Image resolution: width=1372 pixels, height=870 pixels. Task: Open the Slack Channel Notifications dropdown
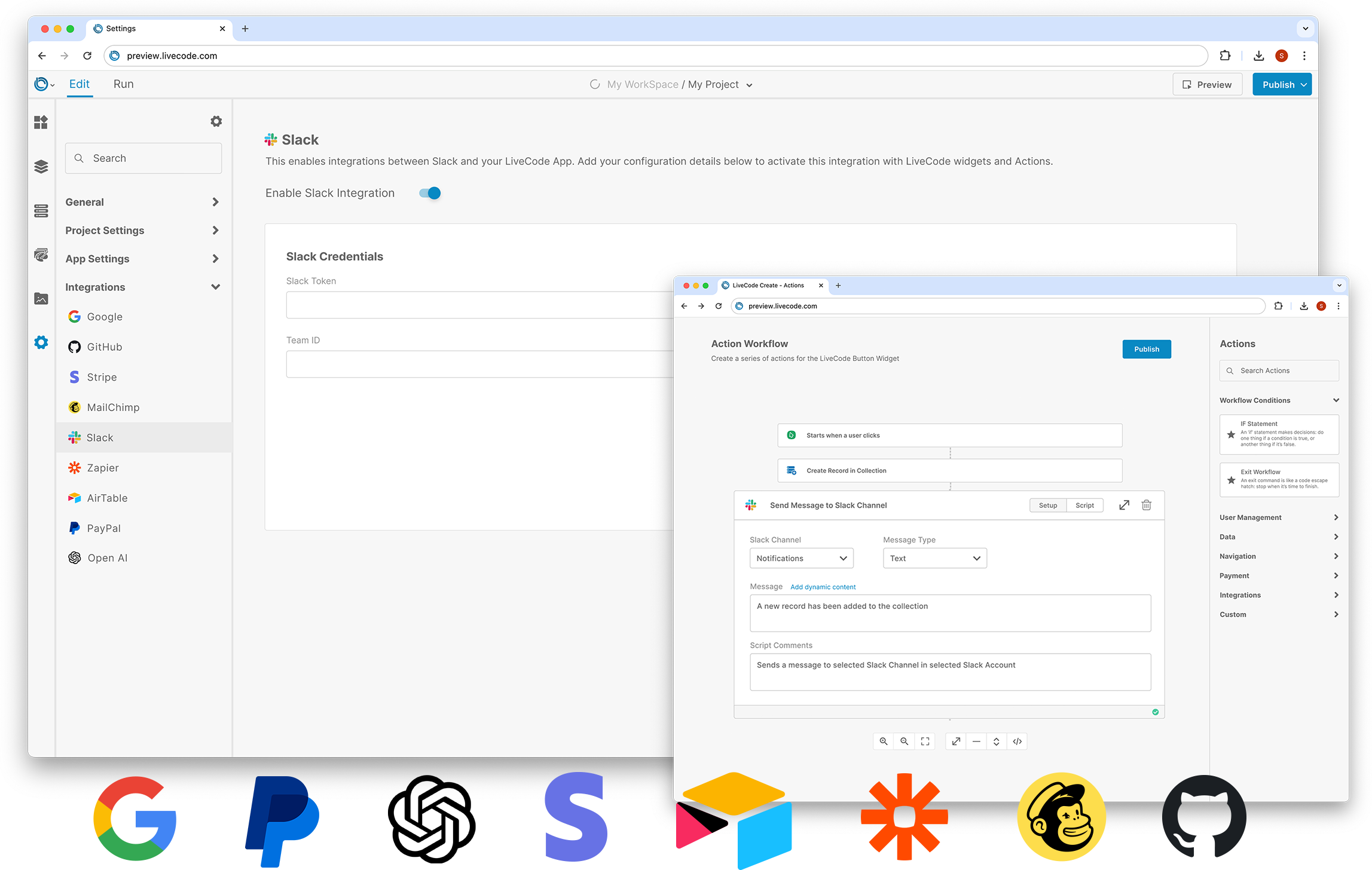[801, 558]
